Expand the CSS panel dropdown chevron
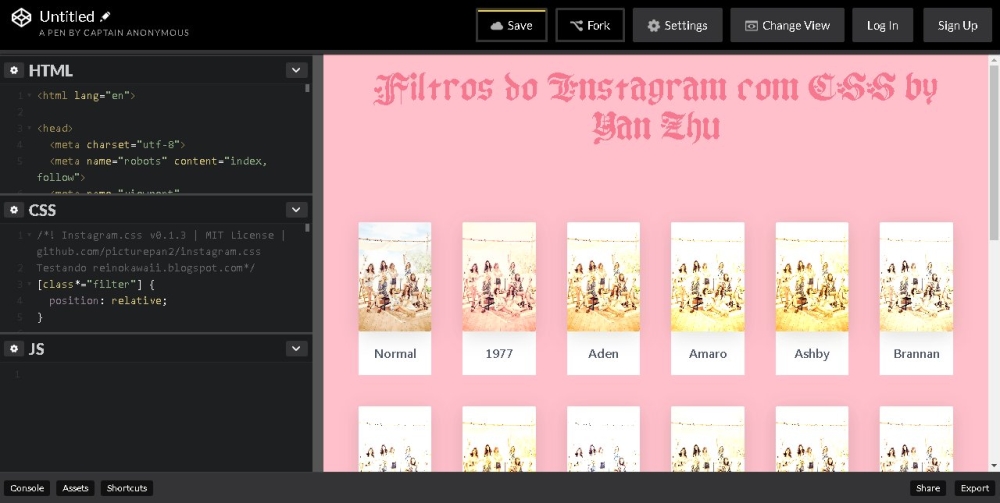 click(296, 210)
